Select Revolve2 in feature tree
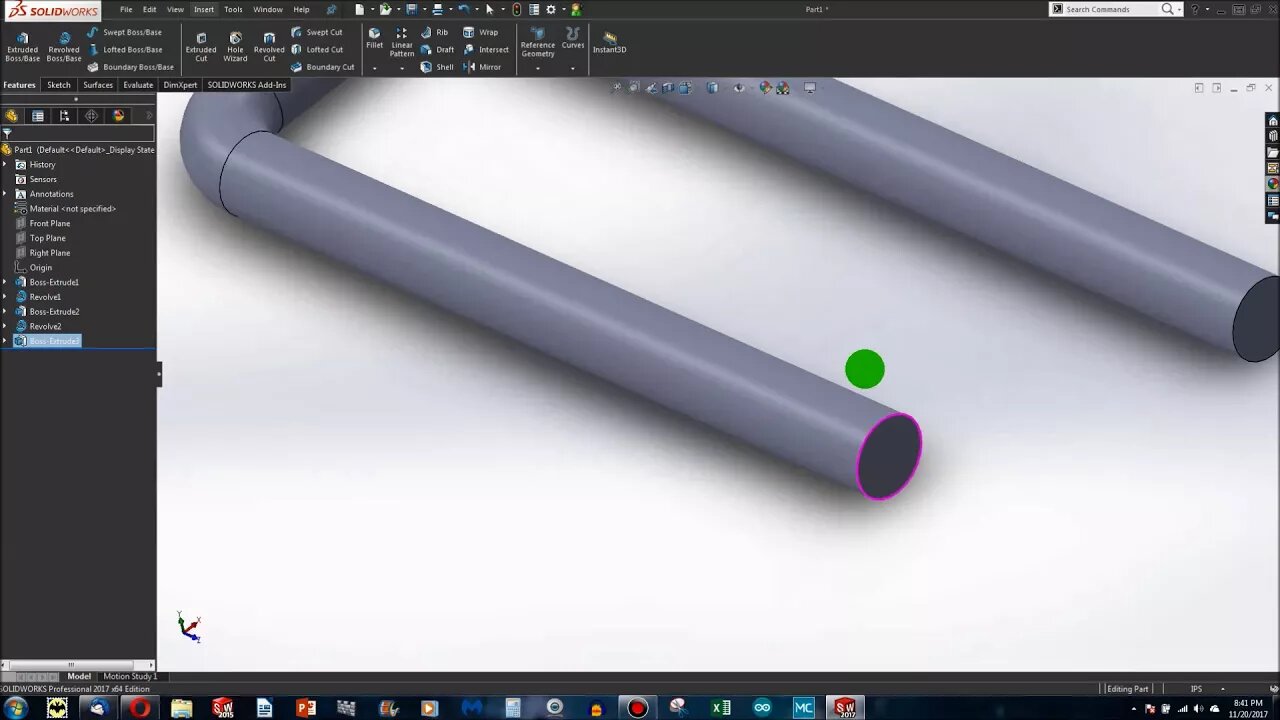The height and width of the screenshot is (720, 1280). [38, 326]
